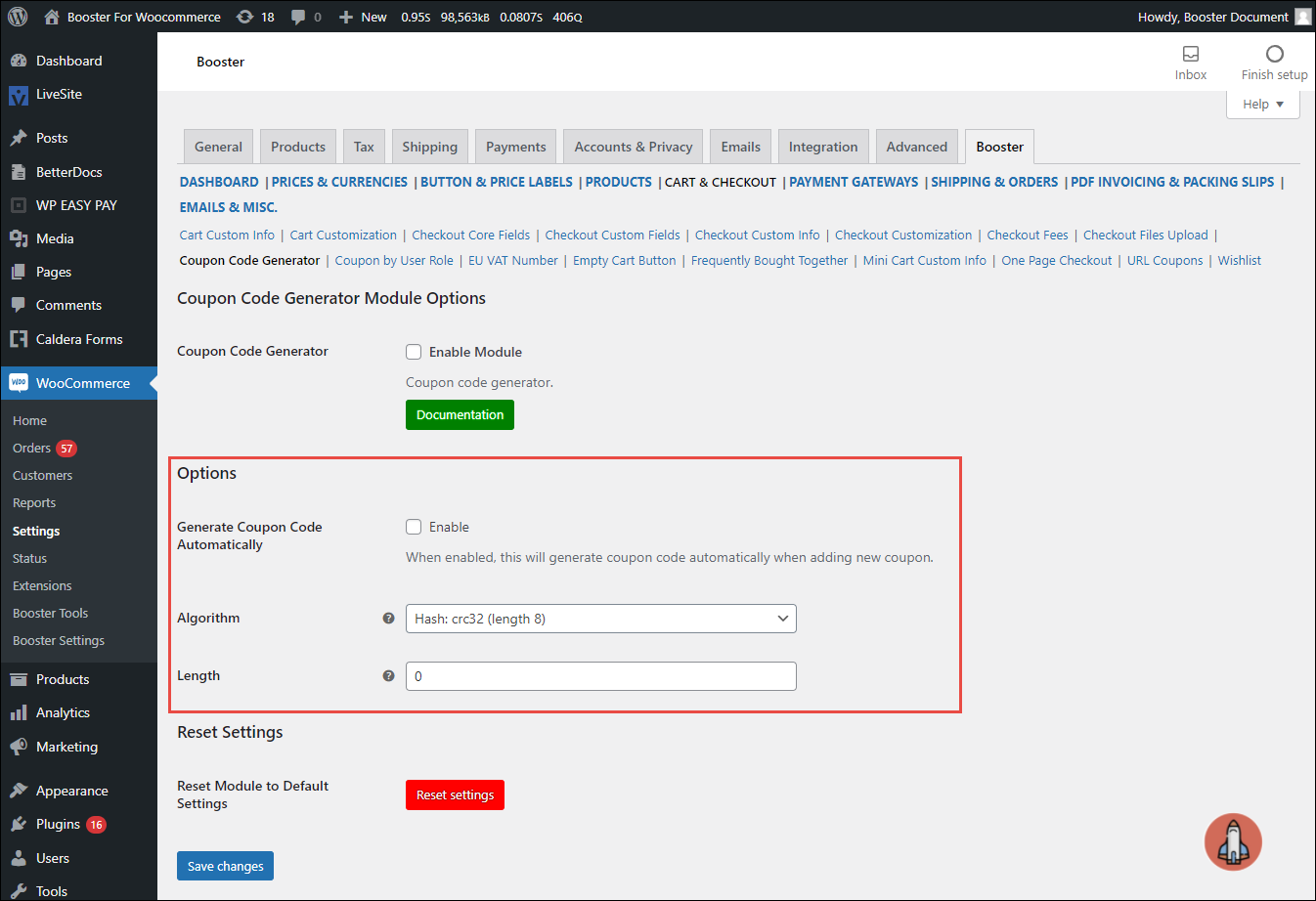Open the updates icon showing 18

coord(244,17)
